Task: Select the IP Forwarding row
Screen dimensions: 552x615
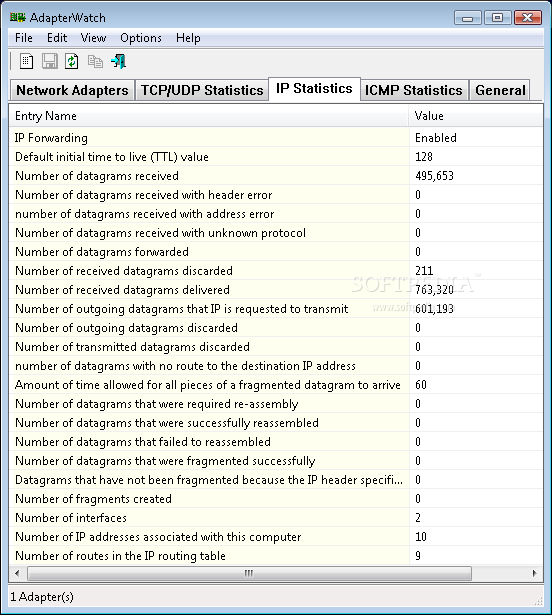Action: pyautogui.click(x=276, y=138)
